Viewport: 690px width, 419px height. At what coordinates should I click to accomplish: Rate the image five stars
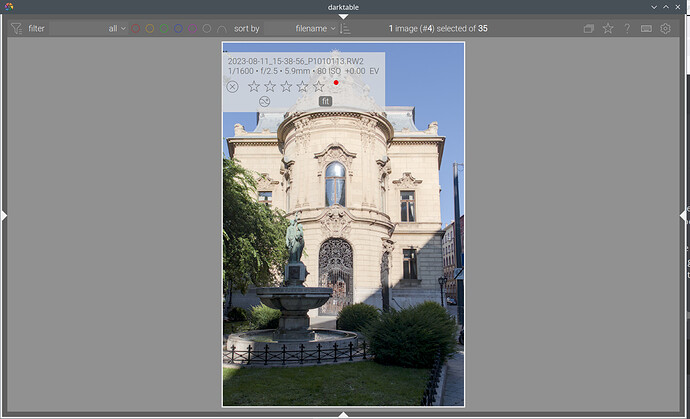click(x=319, y=87)
